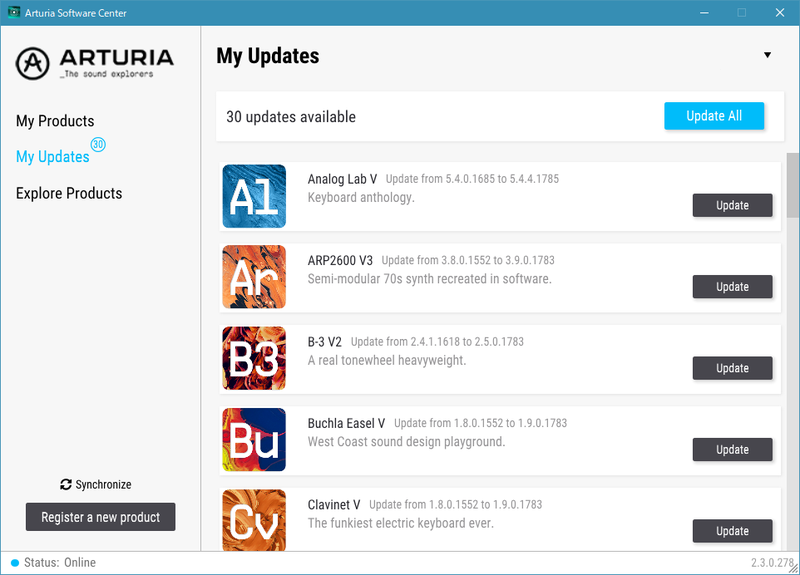Click the blue online status dot
This screenshot has width=800, height=575.
[15, 563]
